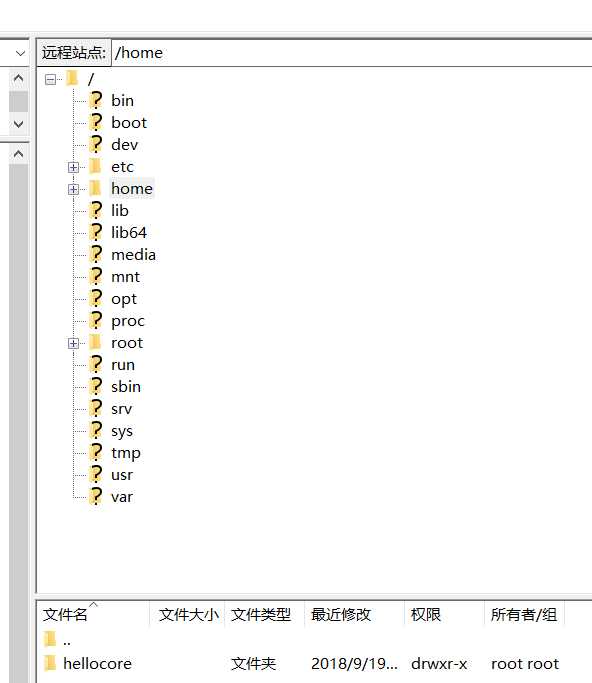
Task: Select the root directory in tree
Action: 127,343
